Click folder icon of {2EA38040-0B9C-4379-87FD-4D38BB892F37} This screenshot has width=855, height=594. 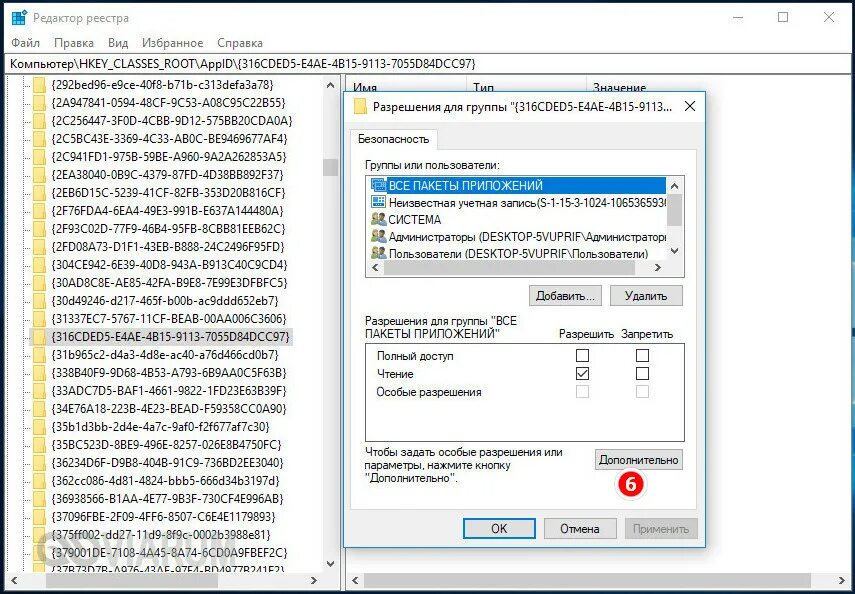38,175
